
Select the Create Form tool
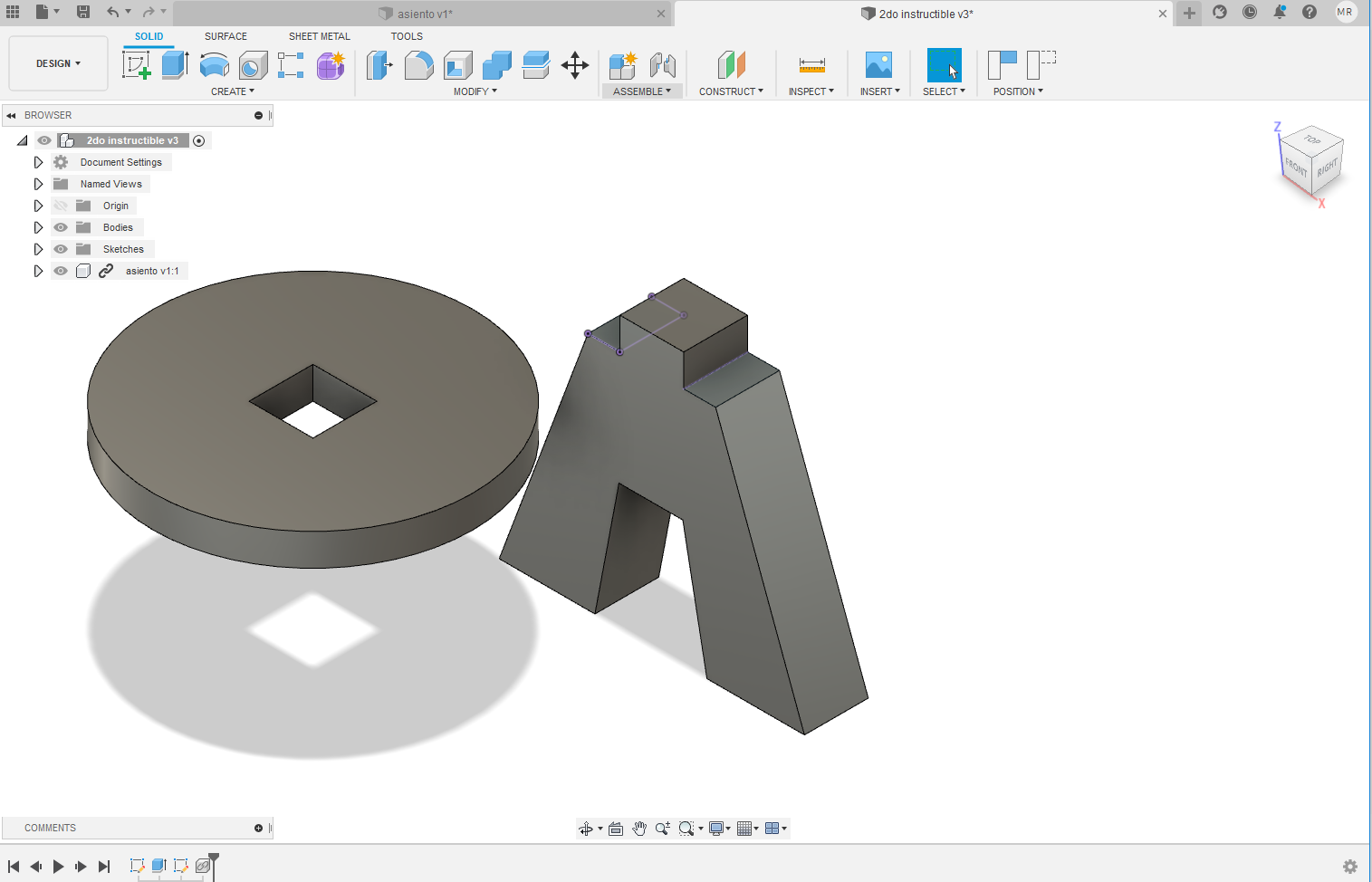331,65
